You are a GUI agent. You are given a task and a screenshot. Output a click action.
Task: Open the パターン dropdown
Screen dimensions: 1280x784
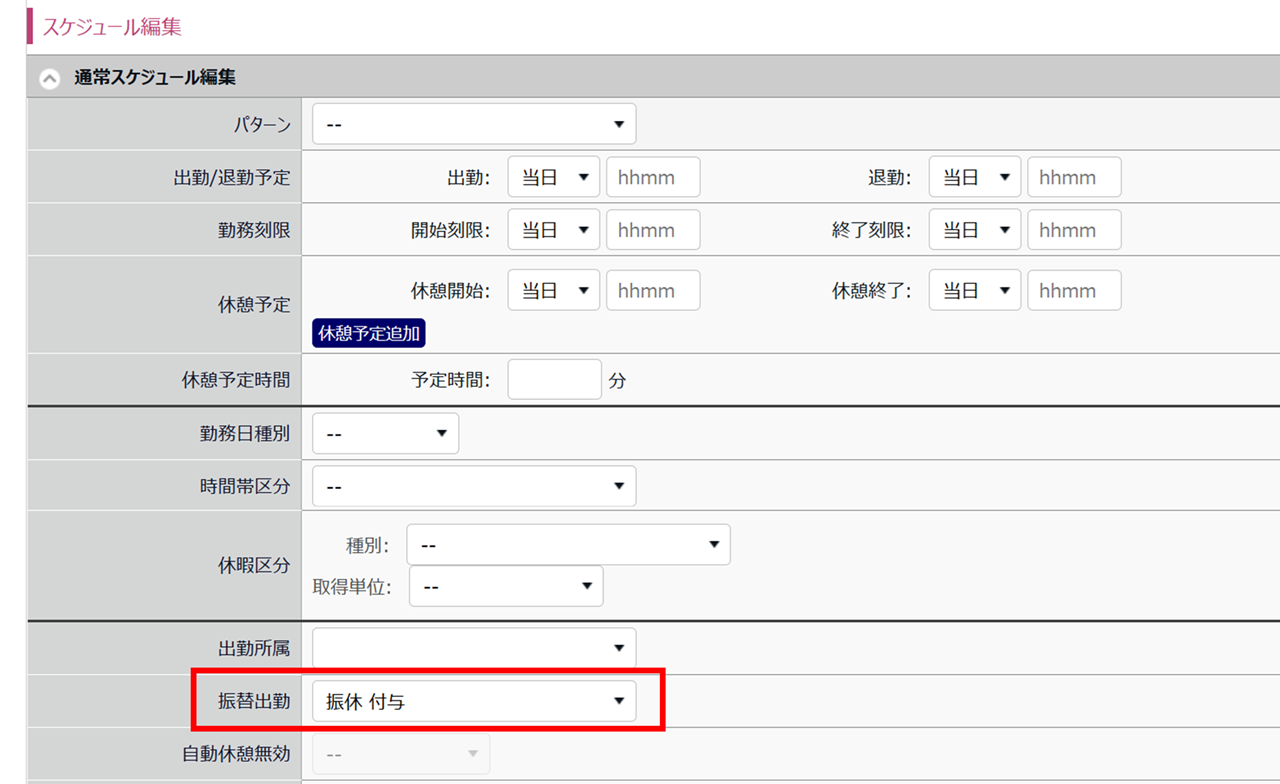pos(474,124)
